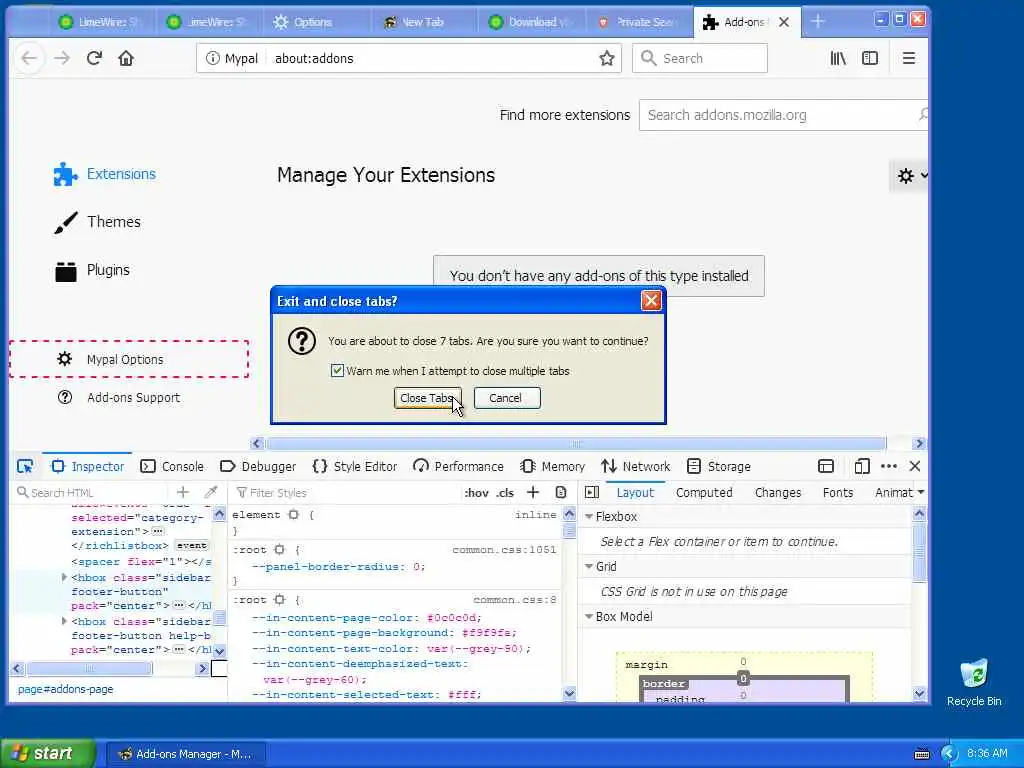Go back with the browser back arrow

pos(29,58)
